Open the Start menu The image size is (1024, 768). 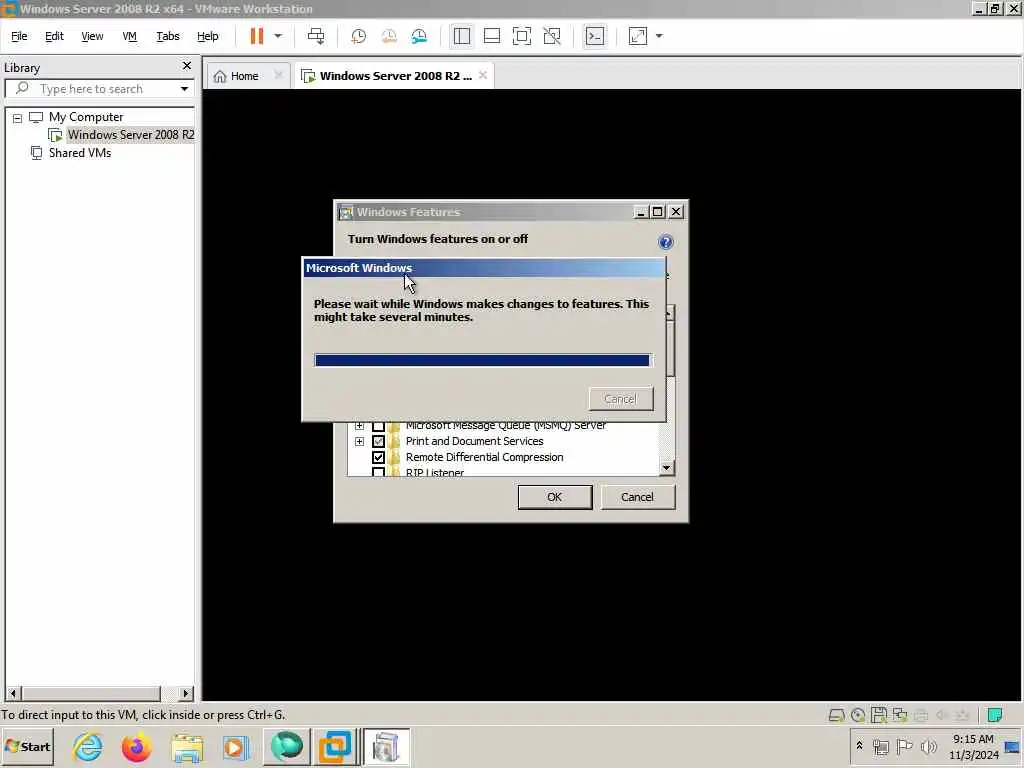(27, 747)
